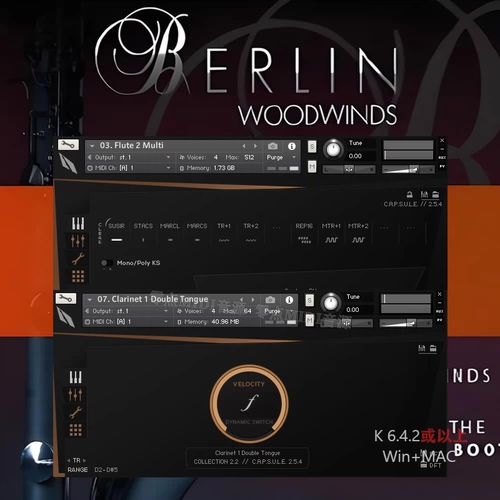Click the Tune value 0.00 on Clarinet 1

click(x=352, y=310)
